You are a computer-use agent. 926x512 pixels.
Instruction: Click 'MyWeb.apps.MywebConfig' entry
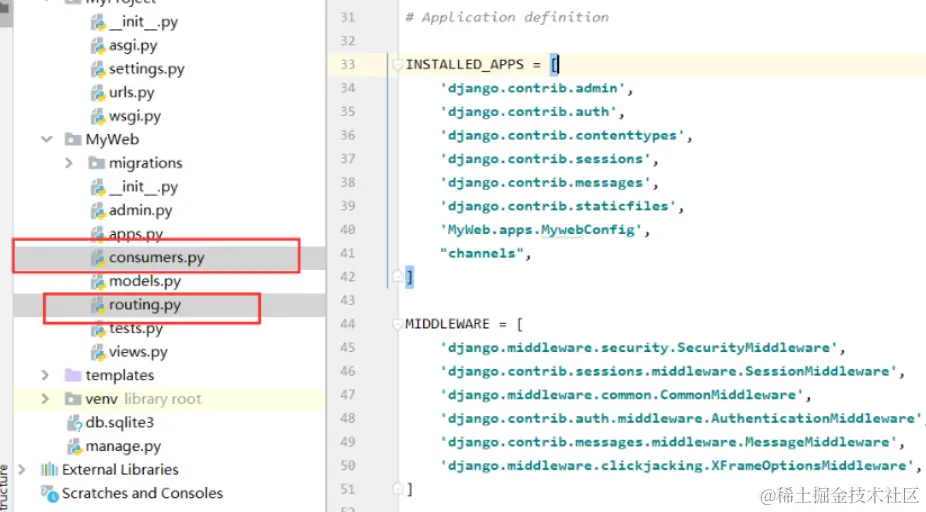pyautogui.click(x=541, y=230)
